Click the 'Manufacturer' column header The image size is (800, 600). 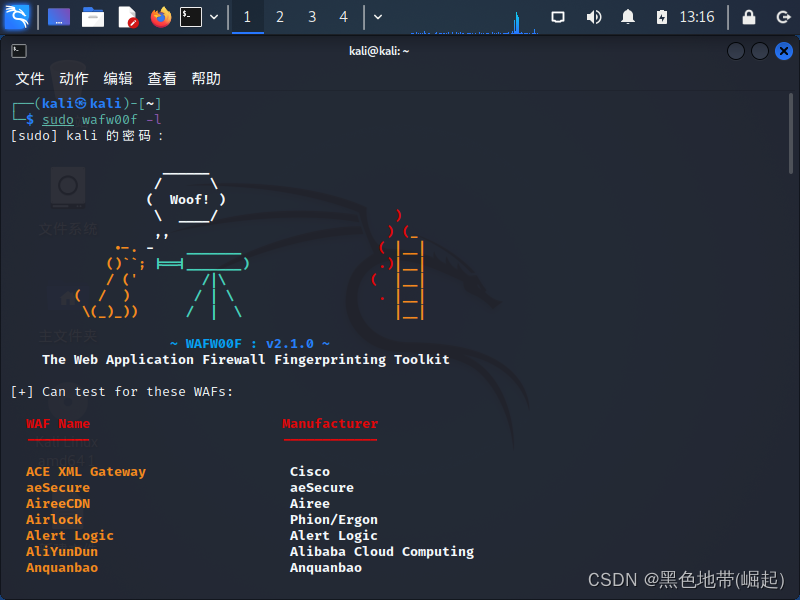[x=330, y=424]
